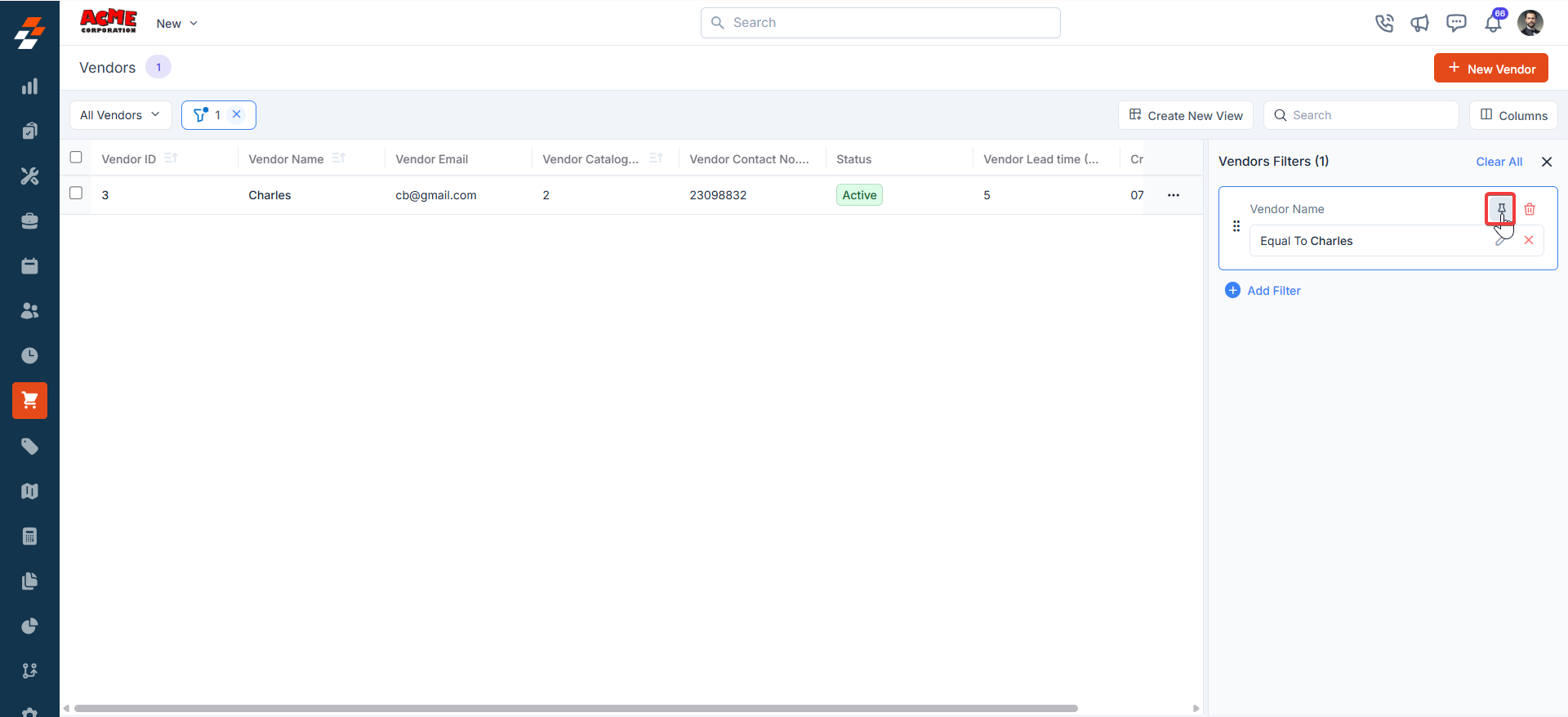Open the calendar sidebar icon
The height and width of the screenshot is (717, 1568).
click(x=29, y=265)
